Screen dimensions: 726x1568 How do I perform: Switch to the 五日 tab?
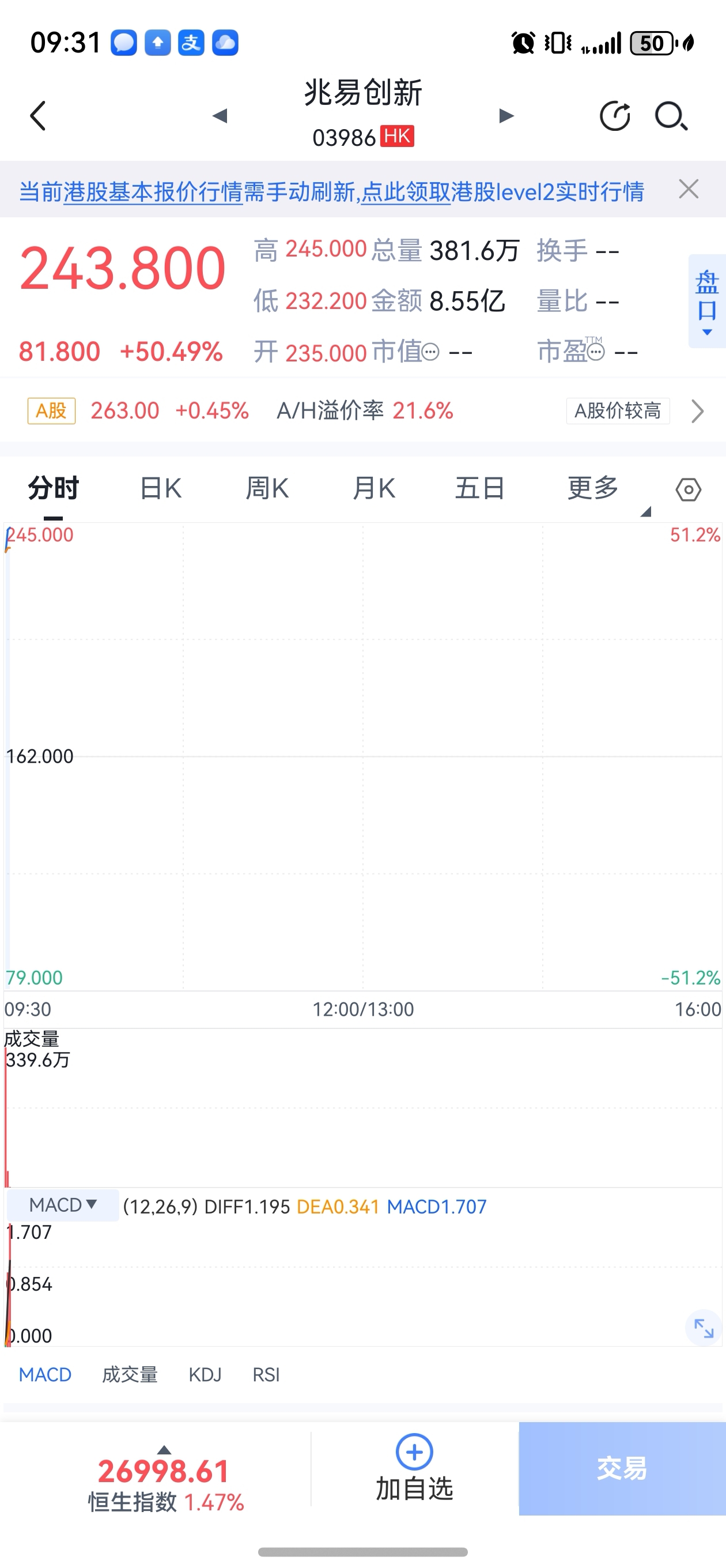(x=480, y=488)
